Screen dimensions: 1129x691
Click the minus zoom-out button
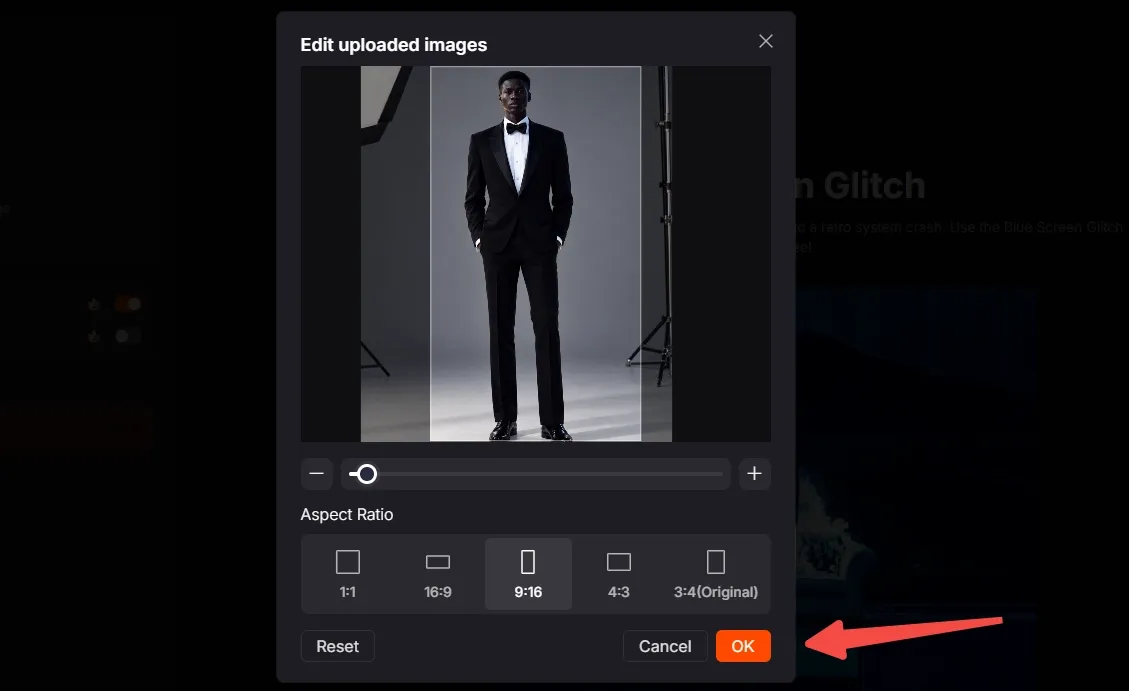pyautogui.click(x=317, y=474)
